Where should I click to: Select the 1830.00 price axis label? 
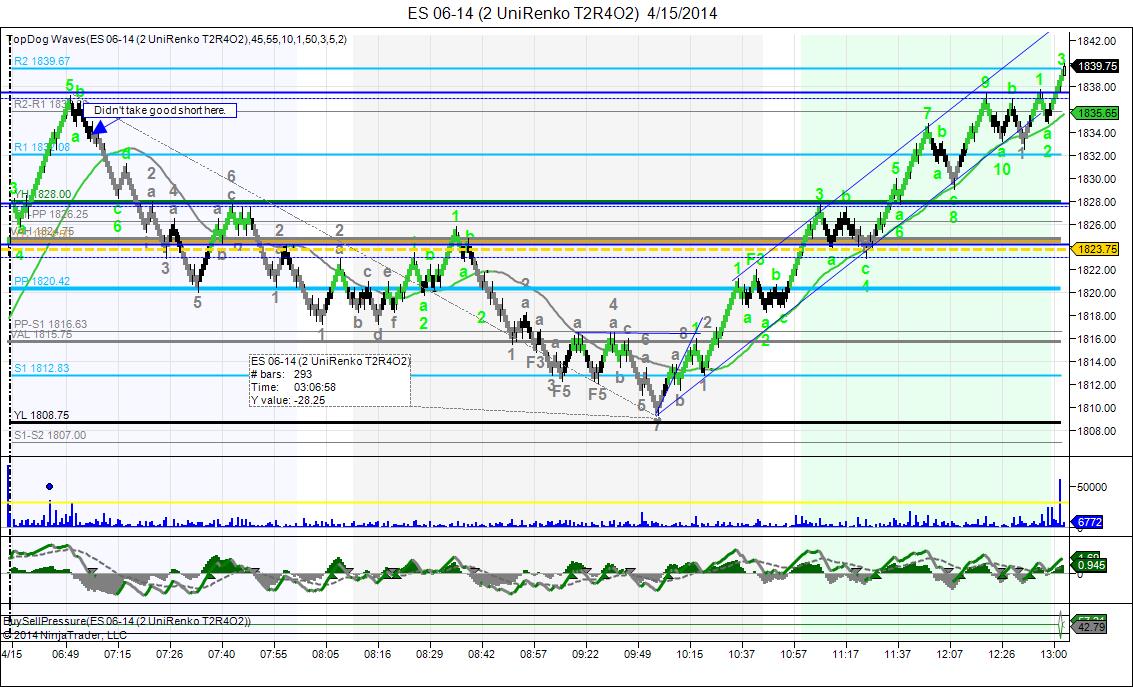click(1098, 178)
